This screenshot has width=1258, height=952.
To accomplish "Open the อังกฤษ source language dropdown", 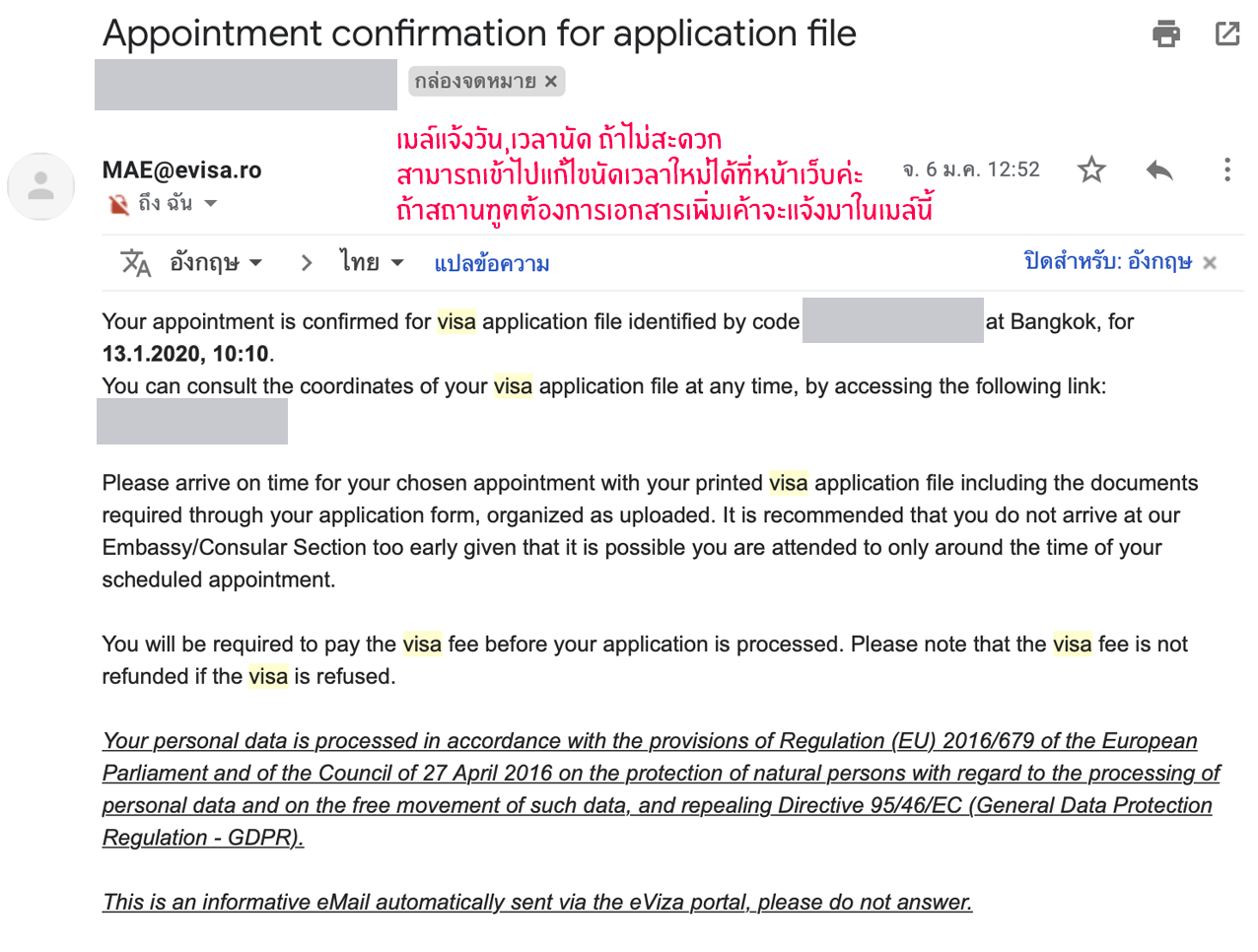I will click(x=216, y=263).
